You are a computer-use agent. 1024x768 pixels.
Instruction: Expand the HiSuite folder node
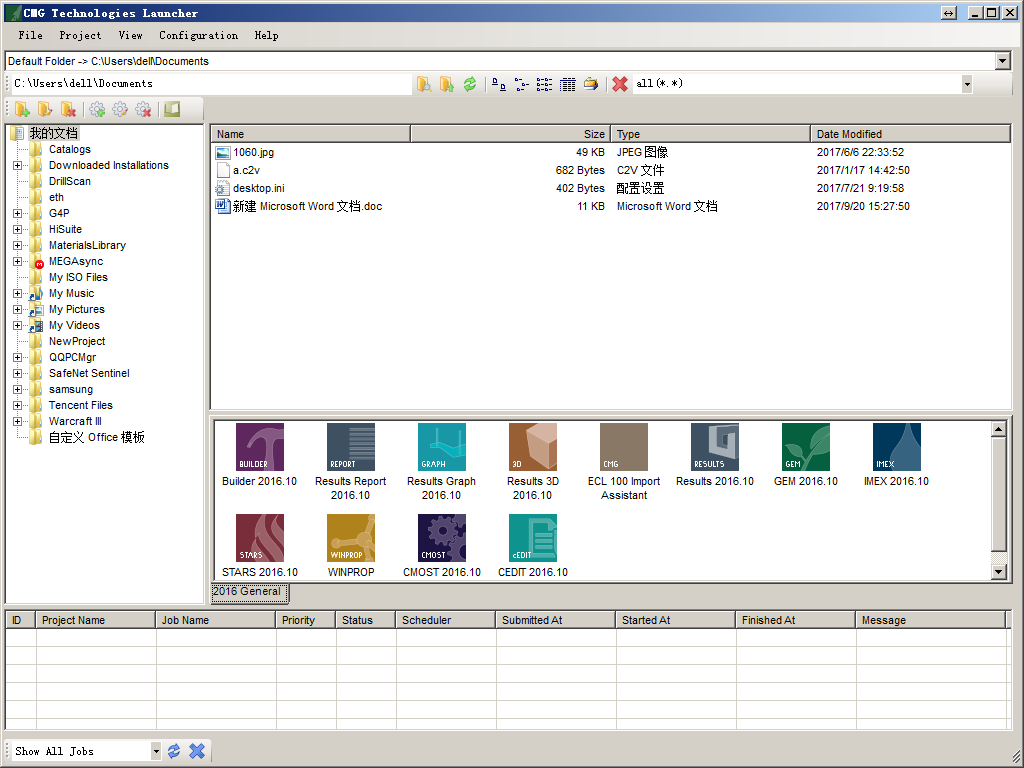(18, 229)
